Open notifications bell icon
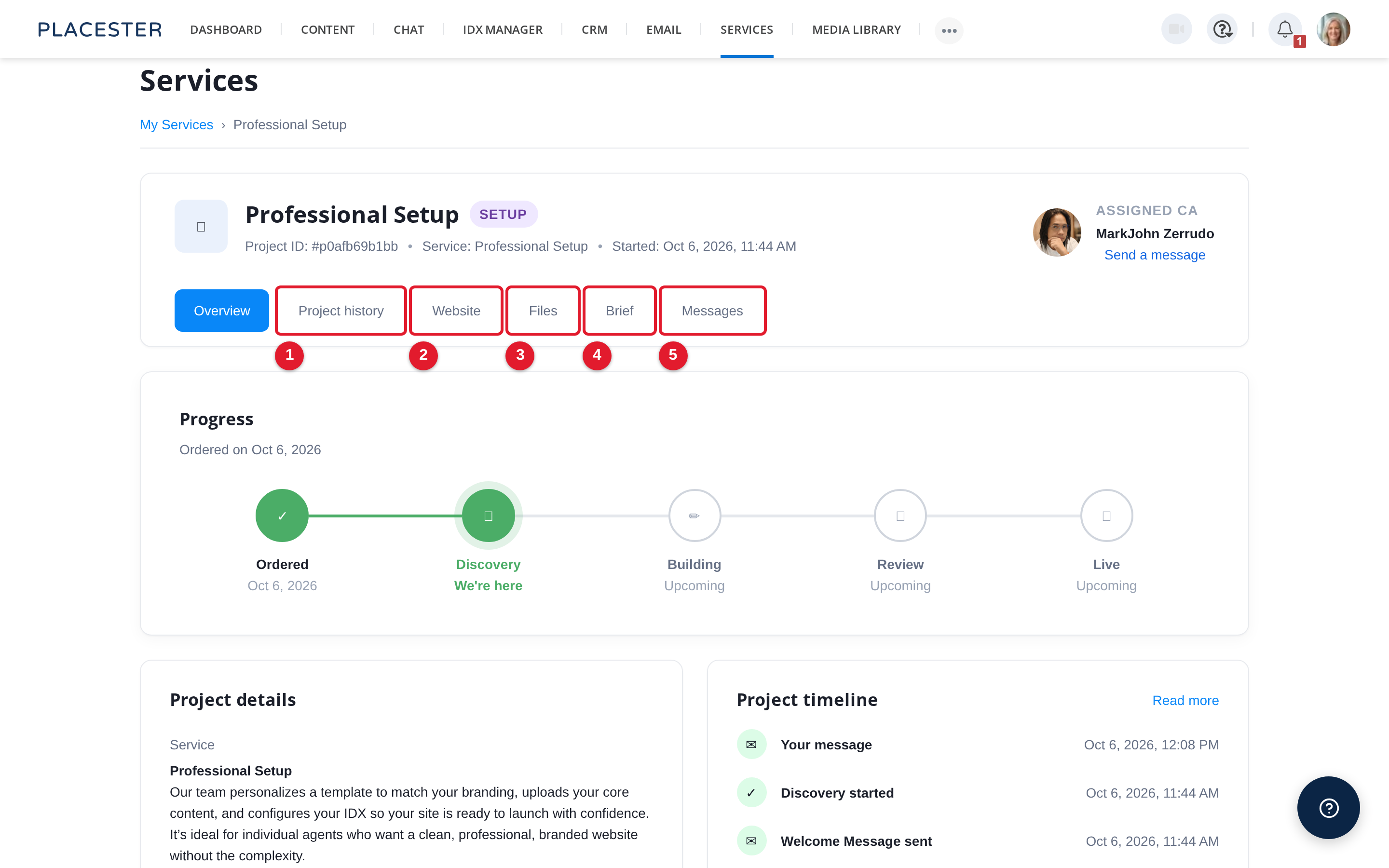The image size is (1389, 868). pyautogui.click(x=1284, y=29)
